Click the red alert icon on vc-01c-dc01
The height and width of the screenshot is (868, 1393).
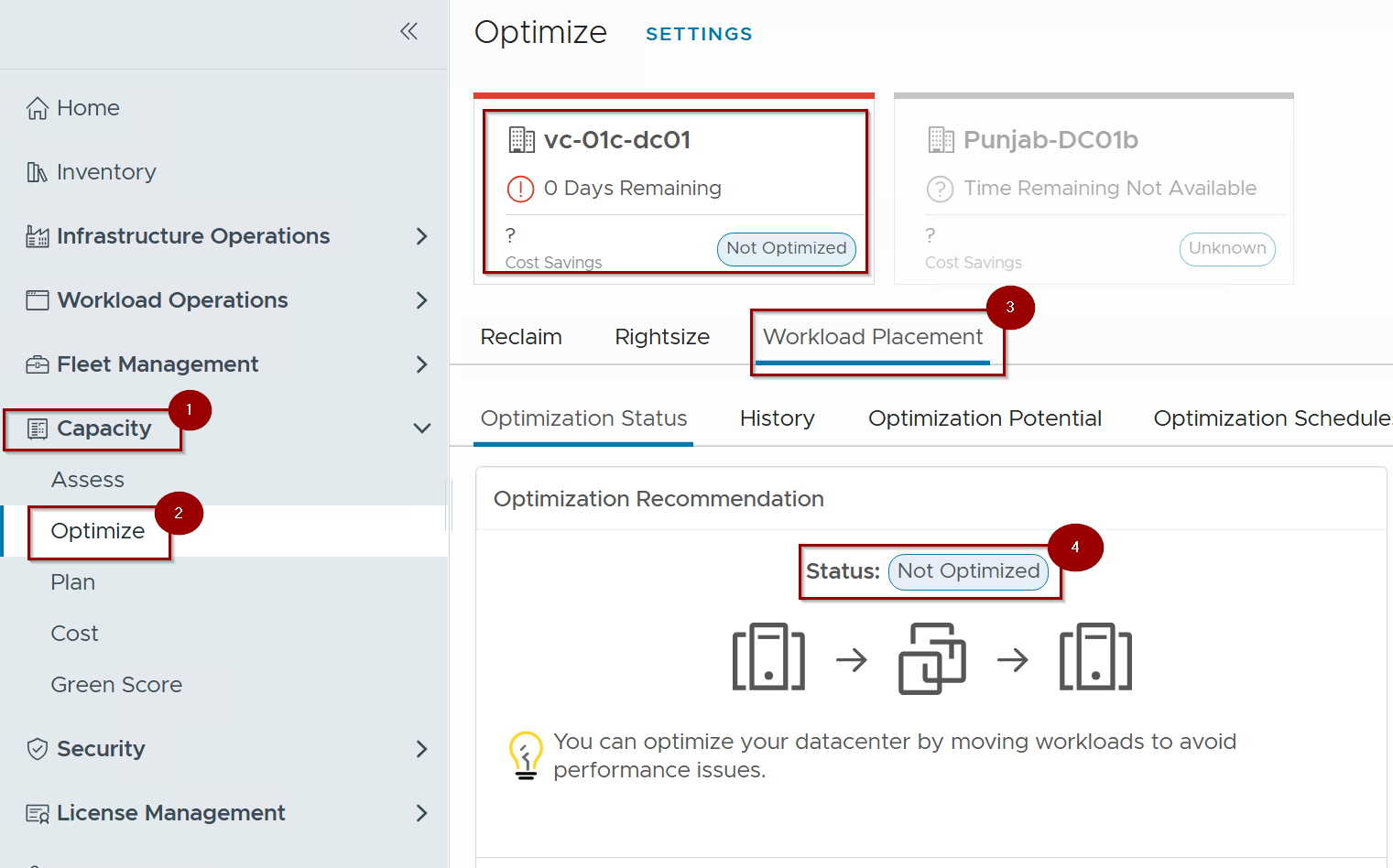[520, 189]
